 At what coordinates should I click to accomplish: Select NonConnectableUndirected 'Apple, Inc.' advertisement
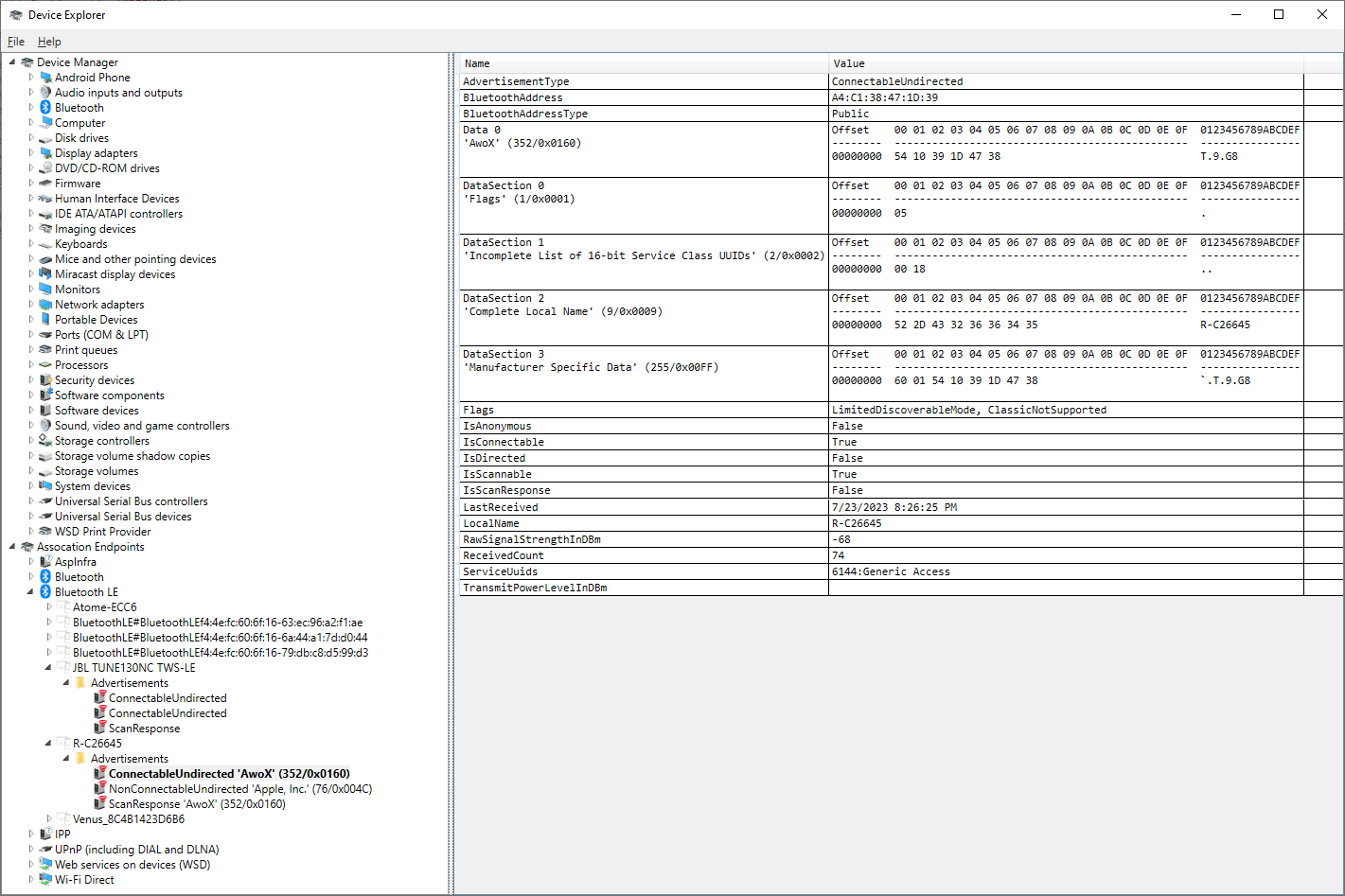coord(239,789)
